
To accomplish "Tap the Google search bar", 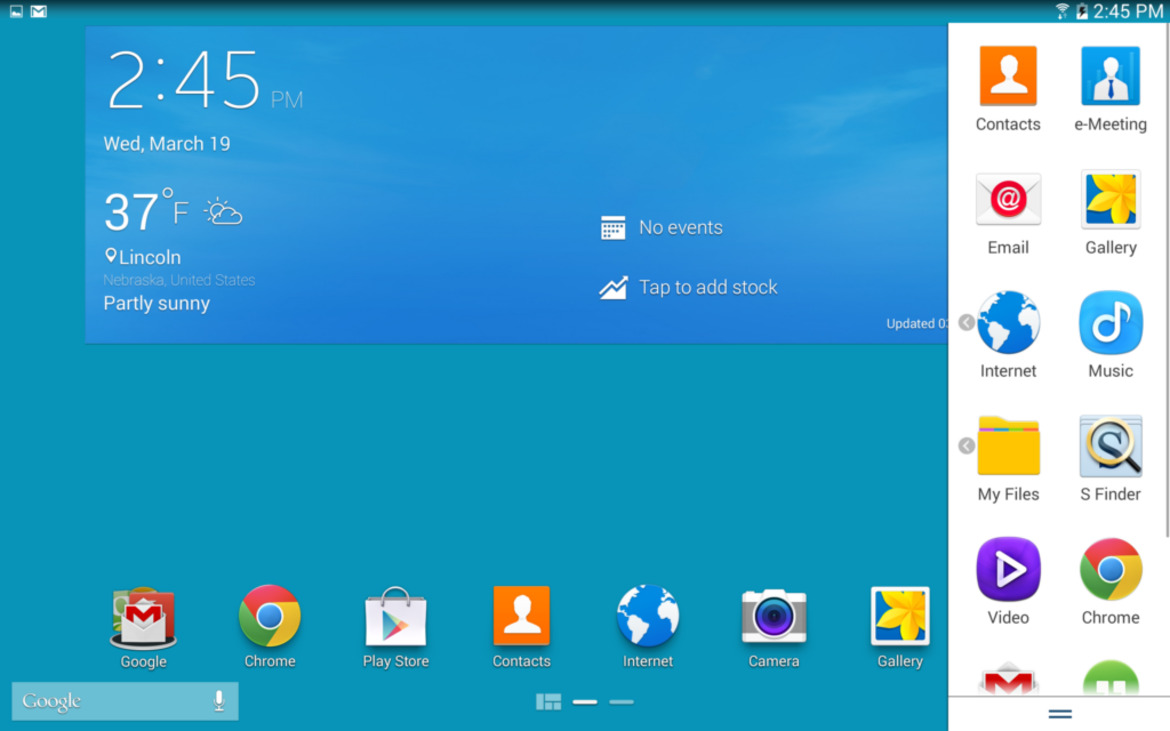I will [x=125, y=700].
